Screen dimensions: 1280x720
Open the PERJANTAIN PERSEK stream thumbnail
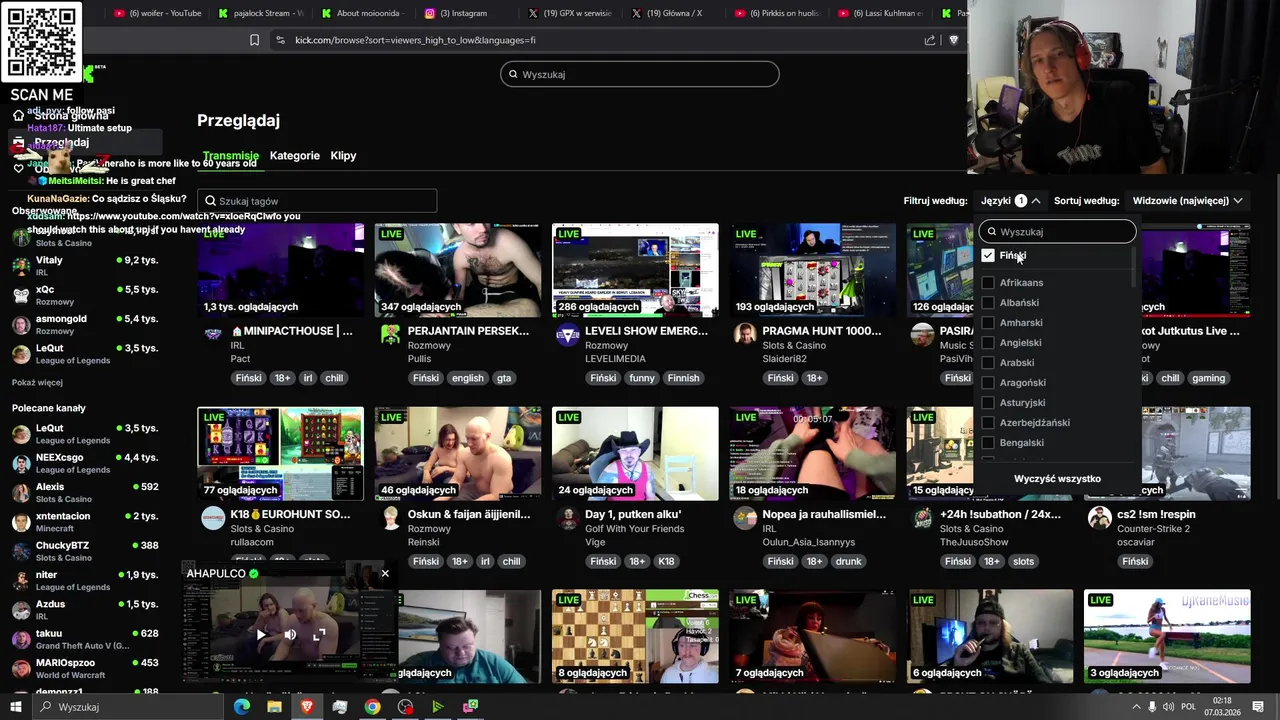(458, 270)
